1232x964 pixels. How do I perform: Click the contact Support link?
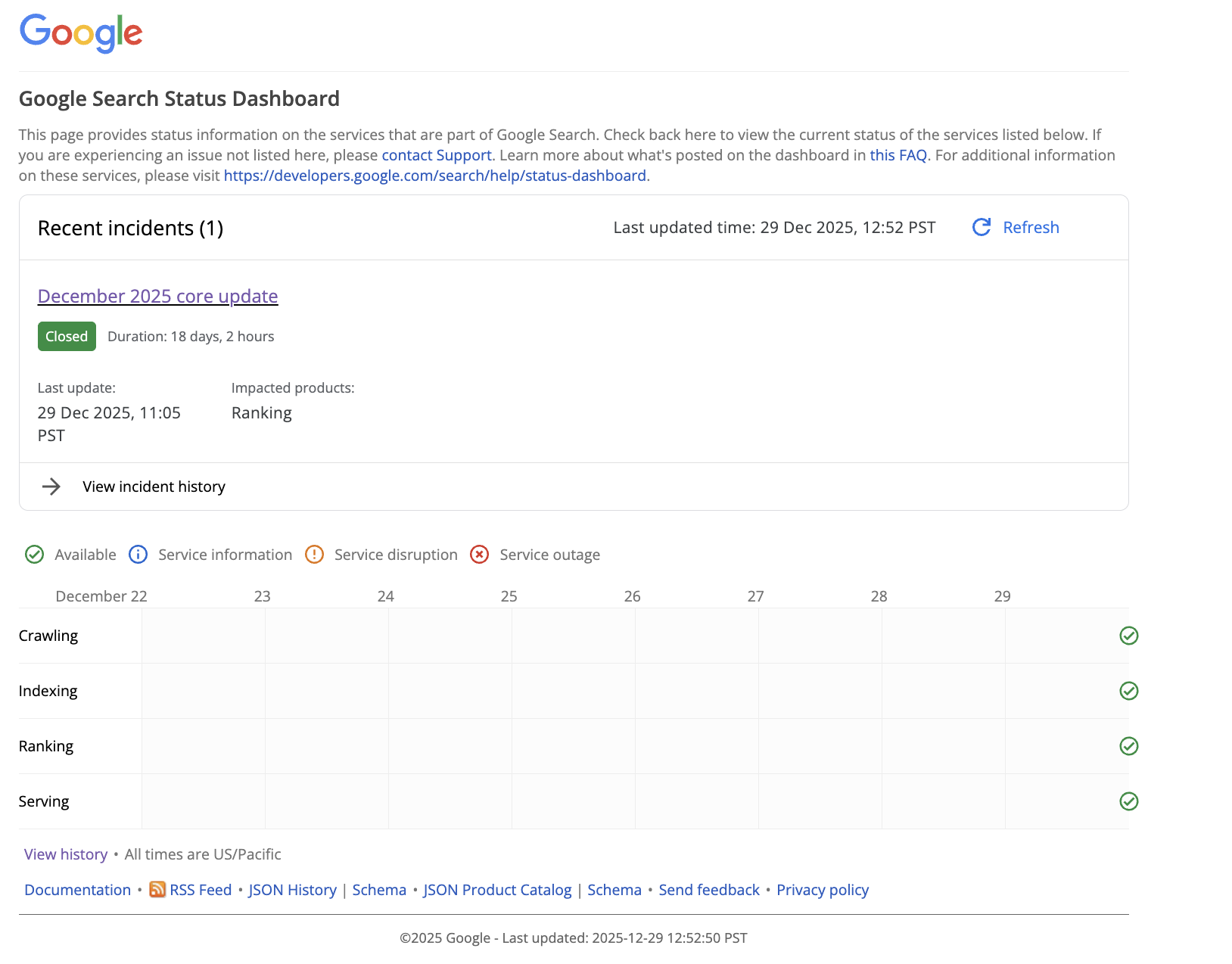tap(436, 155)
